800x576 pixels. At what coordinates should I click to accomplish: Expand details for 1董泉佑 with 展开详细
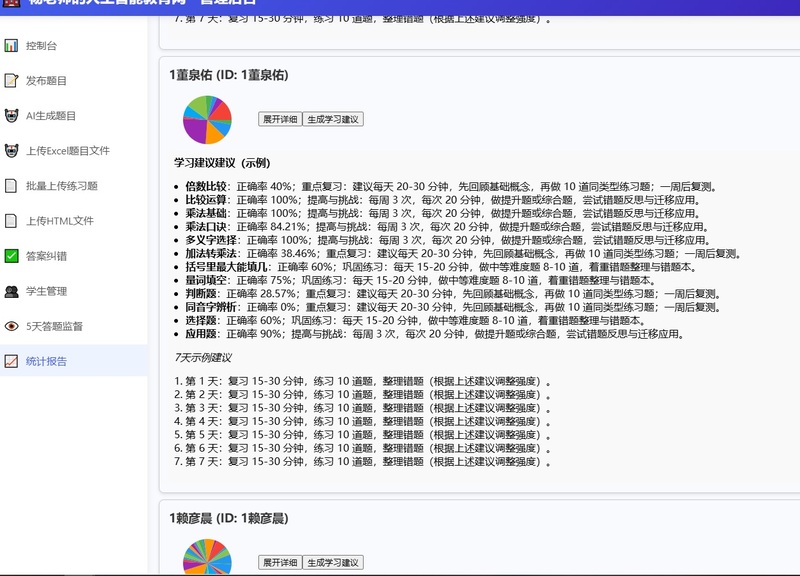[x=280, y=119]
